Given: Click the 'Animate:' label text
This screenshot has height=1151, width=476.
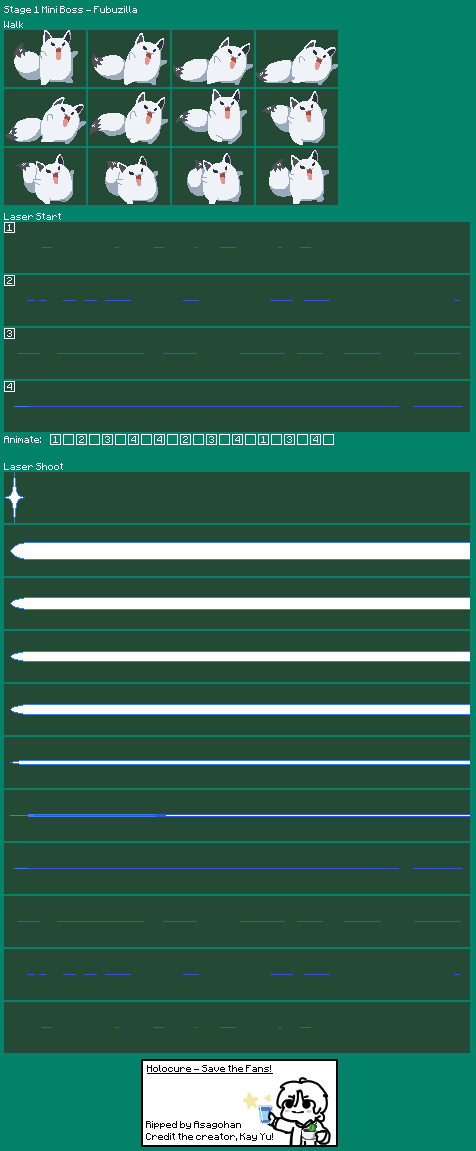Looking at the screenshot, I should [x=22, y=440].
